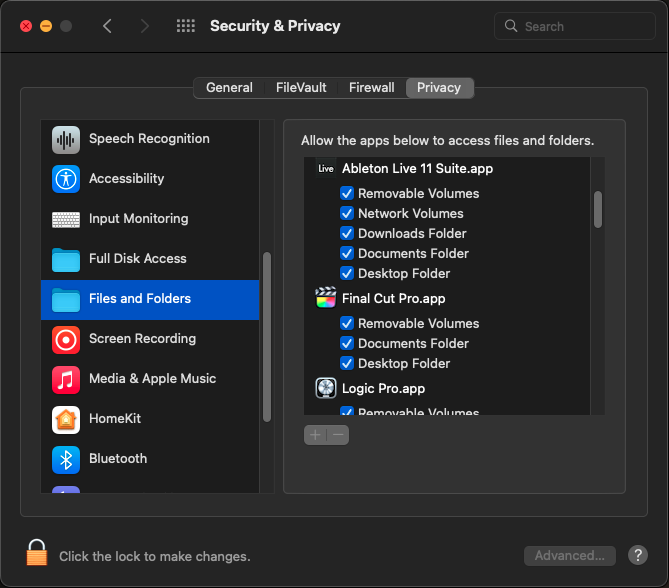The image size is (669, 588).
Task: Click the search magnifier icon
Action: [511, 26]
